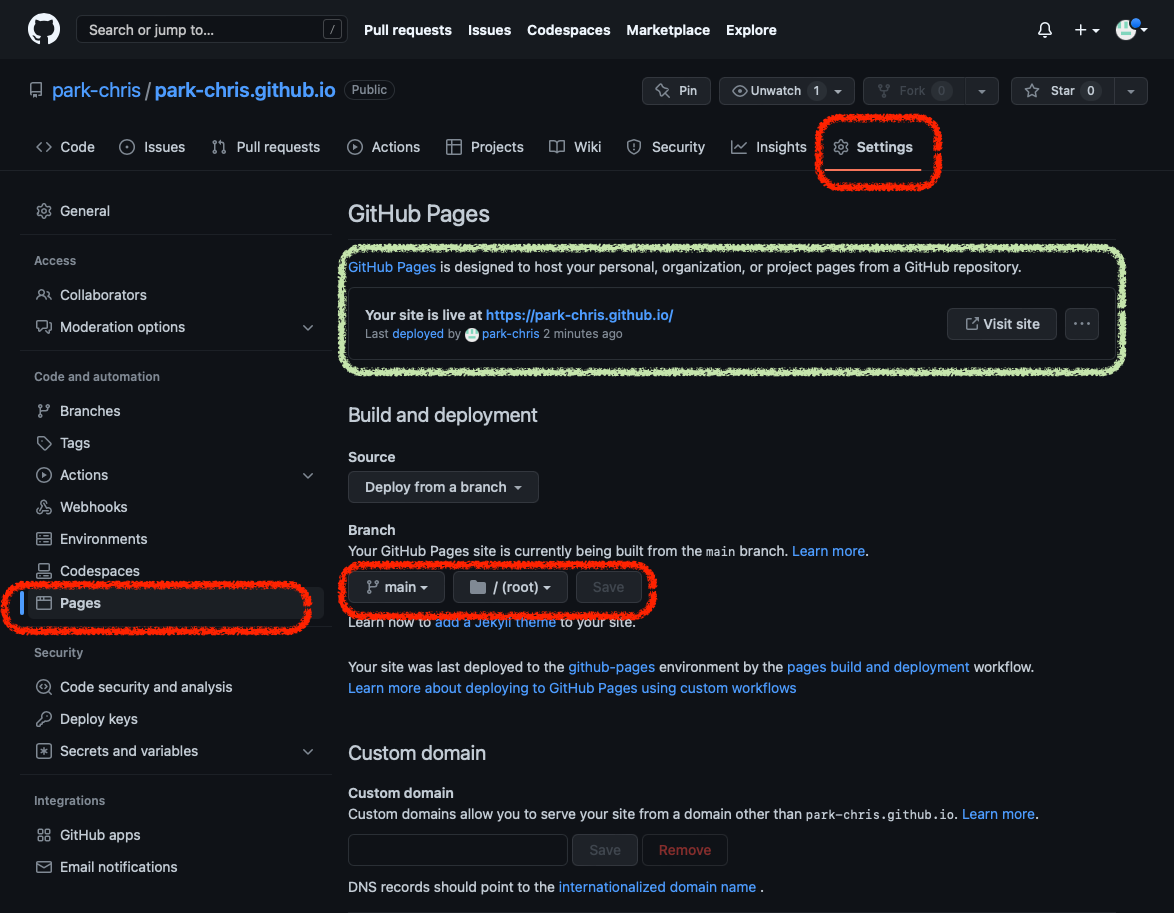Screen dimensions: 1174x913
Task: Open the github-pages environment link
Action: tap(611, 667)
